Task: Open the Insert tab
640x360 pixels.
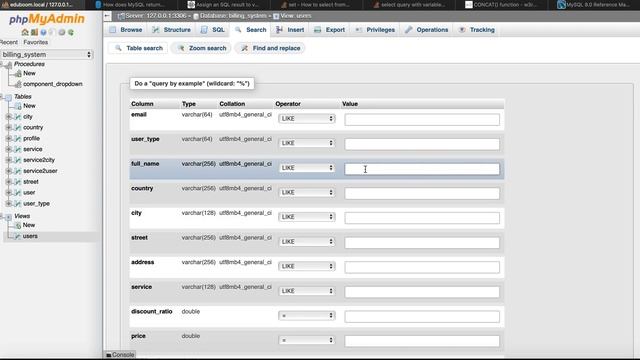Action: [x=290, y=30]
